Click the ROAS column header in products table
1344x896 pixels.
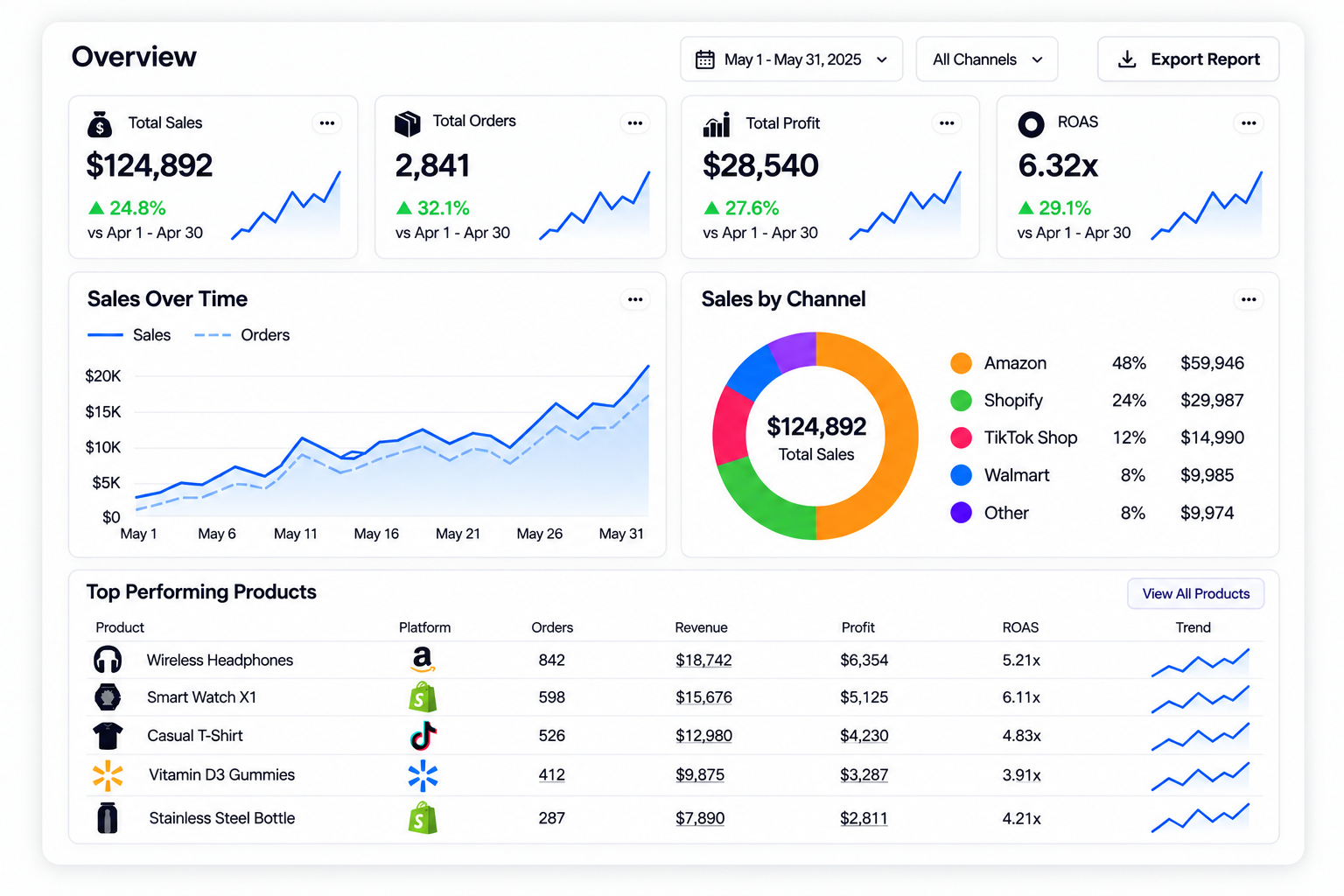1020,627
